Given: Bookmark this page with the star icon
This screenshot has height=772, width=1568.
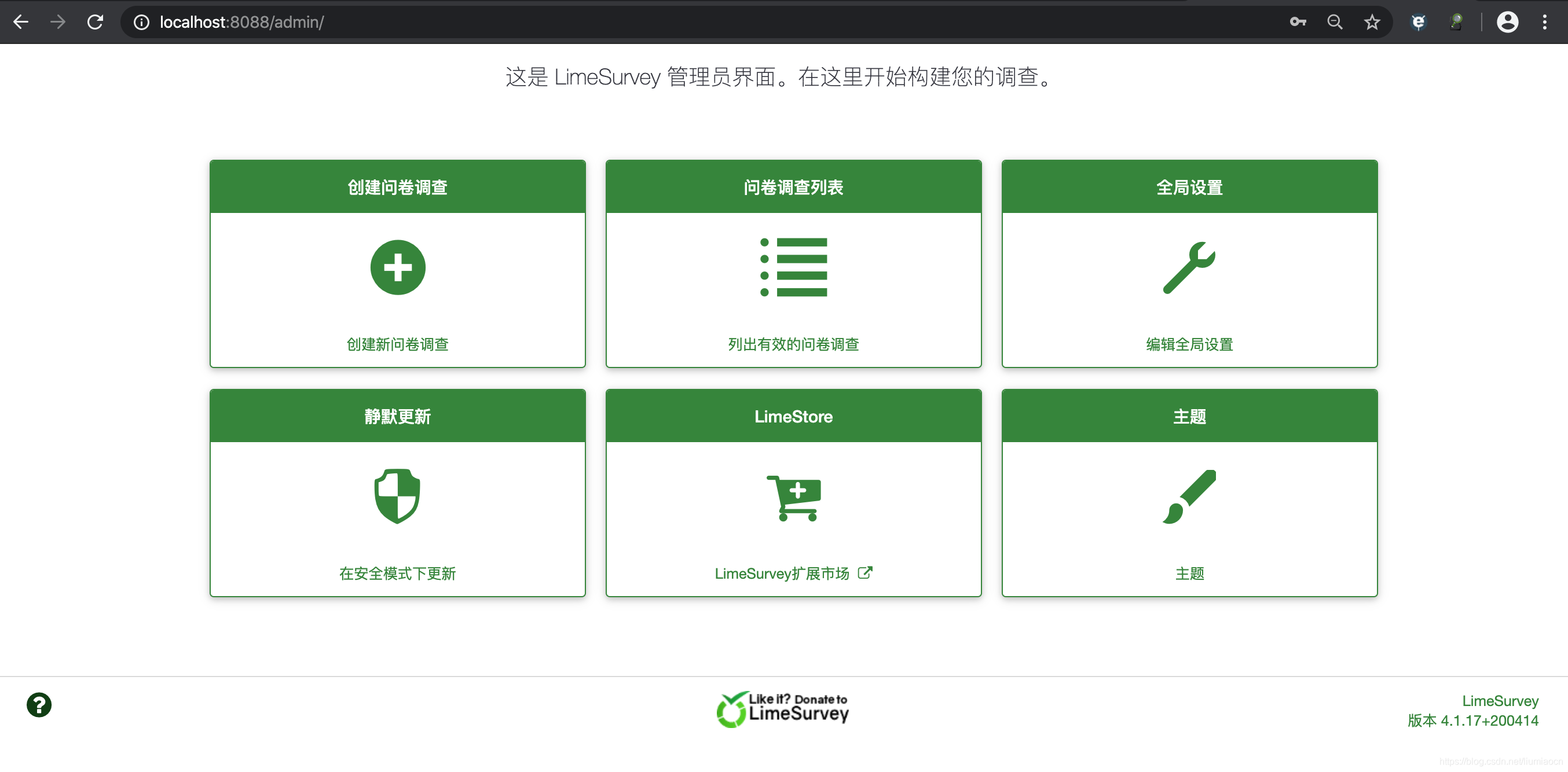Looking at the screenshot, I should click(x=1371, y=23).
